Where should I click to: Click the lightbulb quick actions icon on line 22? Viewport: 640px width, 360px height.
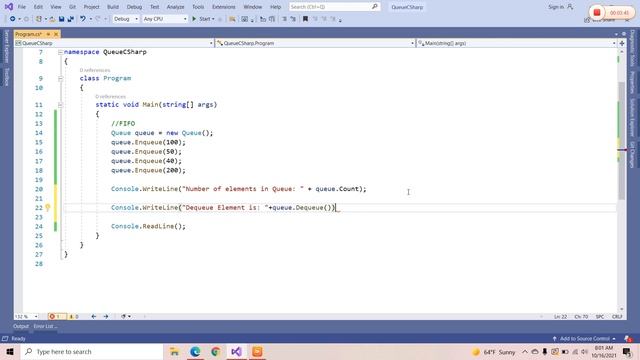pyautogui.click(x=47, y=207)
